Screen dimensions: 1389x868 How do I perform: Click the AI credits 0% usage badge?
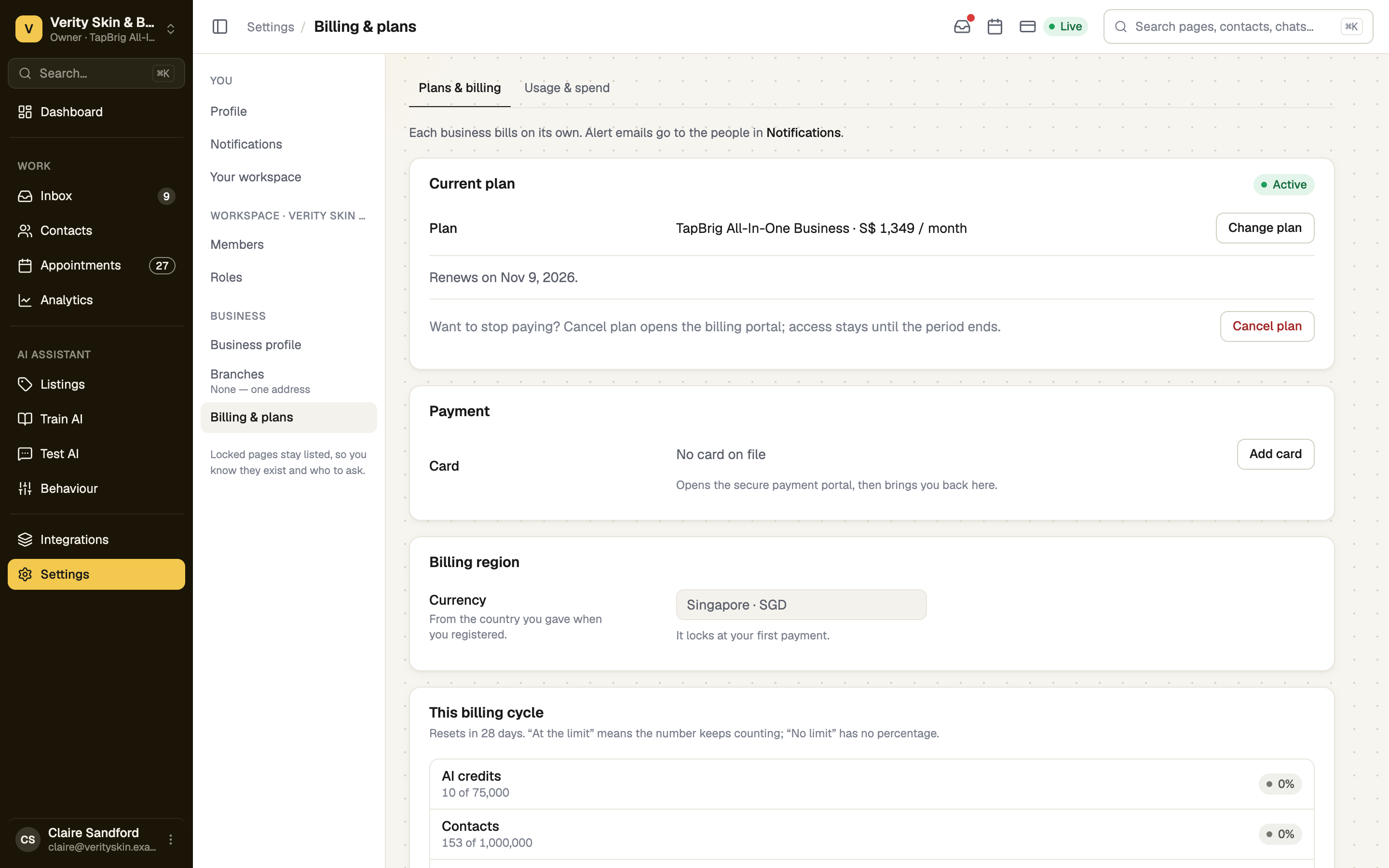[1280, 784]
